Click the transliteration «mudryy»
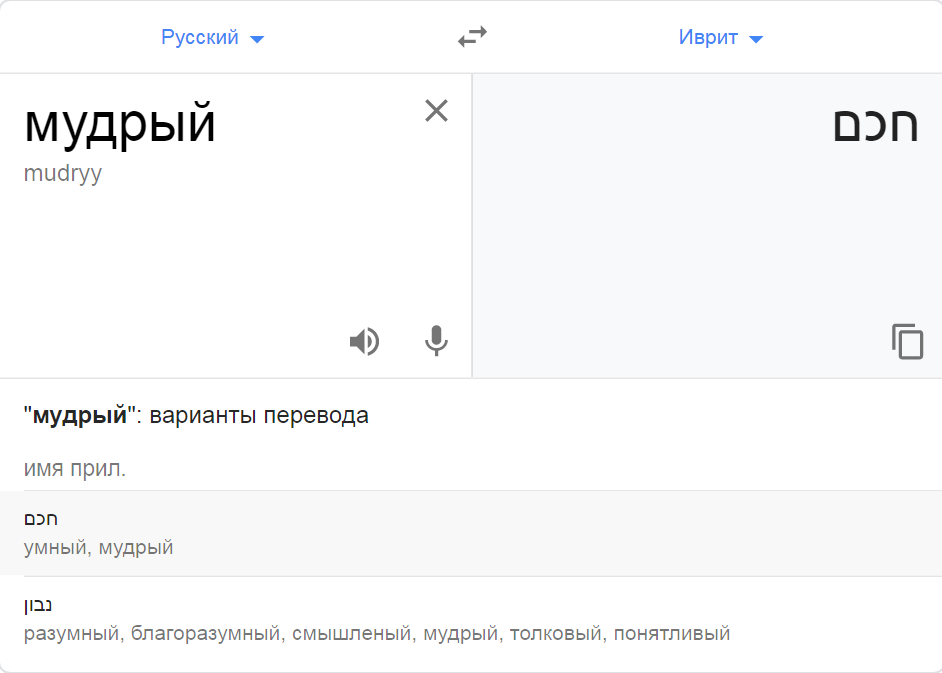 click(63, 173)
